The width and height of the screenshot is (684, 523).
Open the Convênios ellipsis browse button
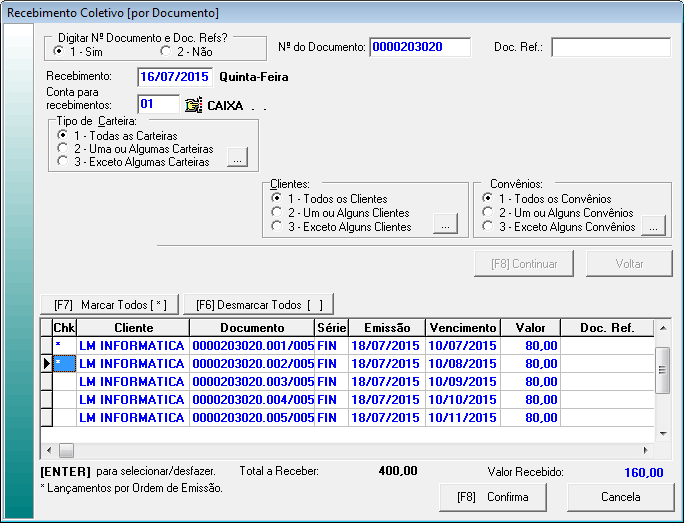(x=653, y=226)
